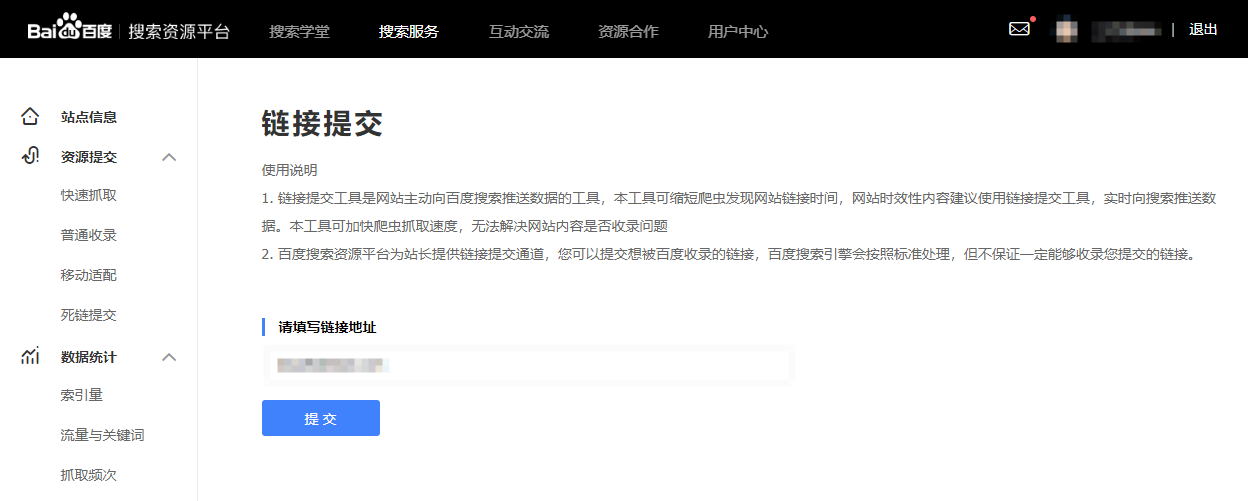Open the 互动交流 menu
The width and height of the screenshot is (1248, 501).
point(518,31)
